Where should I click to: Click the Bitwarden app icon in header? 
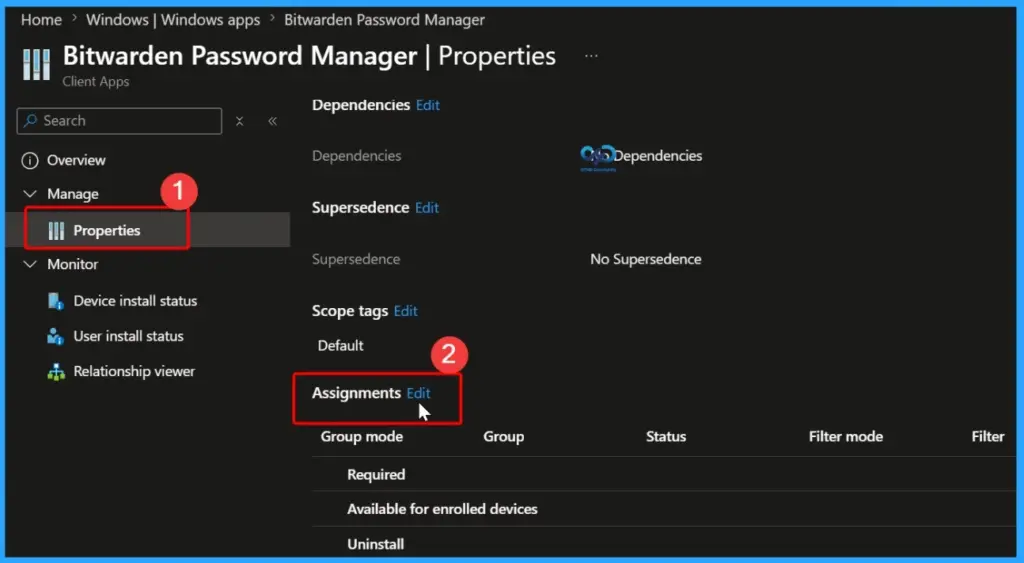(x=37, y=65)
